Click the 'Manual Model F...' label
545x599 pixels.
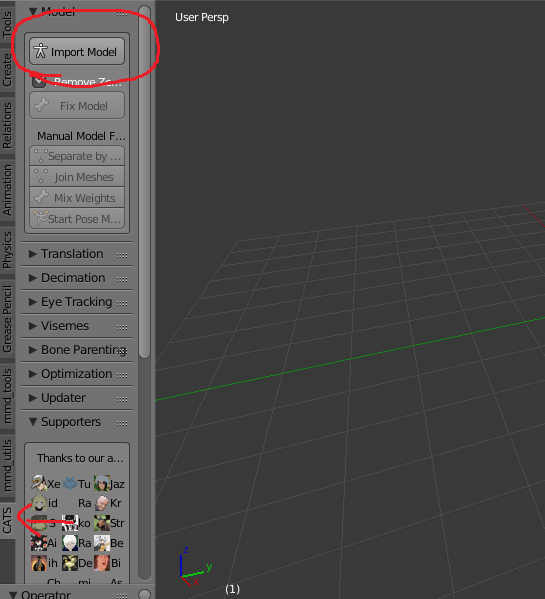pos(81,136)
